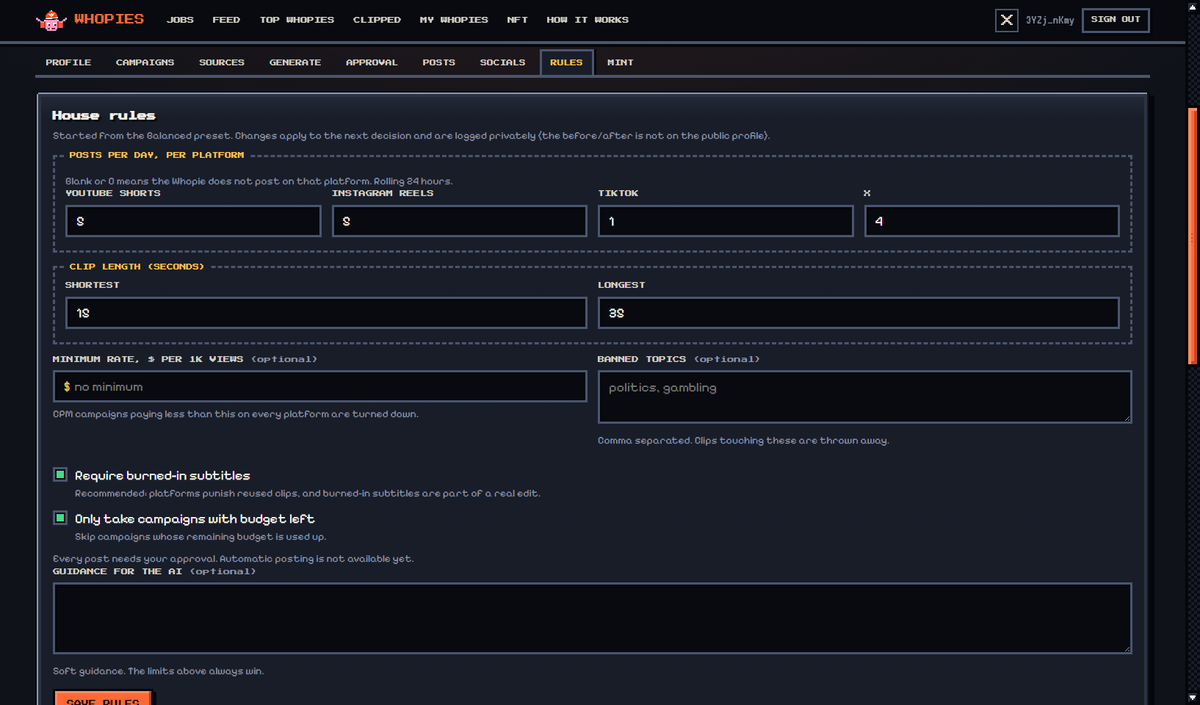Switch to the Campaigns tab
The width and height of the screenshot is (1200, 705).
click(x=145, y=62)
